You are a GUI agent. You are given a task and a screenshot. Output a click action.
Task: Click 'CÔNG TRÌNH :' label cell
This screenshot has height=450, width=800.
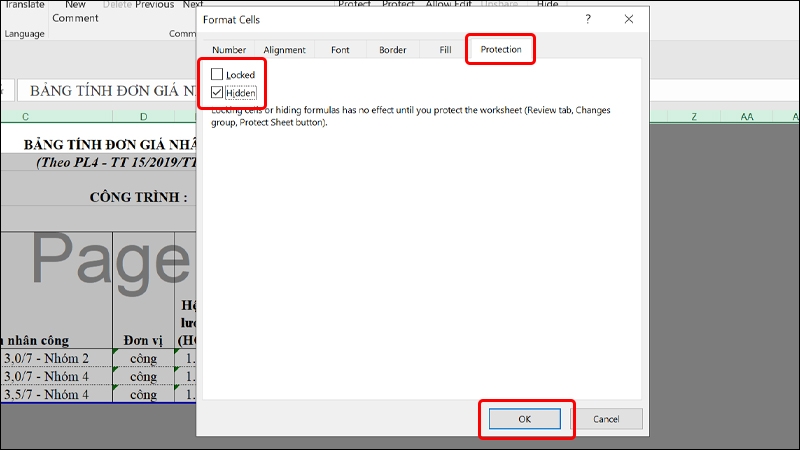pyautogui.click(x=138, y=197)
